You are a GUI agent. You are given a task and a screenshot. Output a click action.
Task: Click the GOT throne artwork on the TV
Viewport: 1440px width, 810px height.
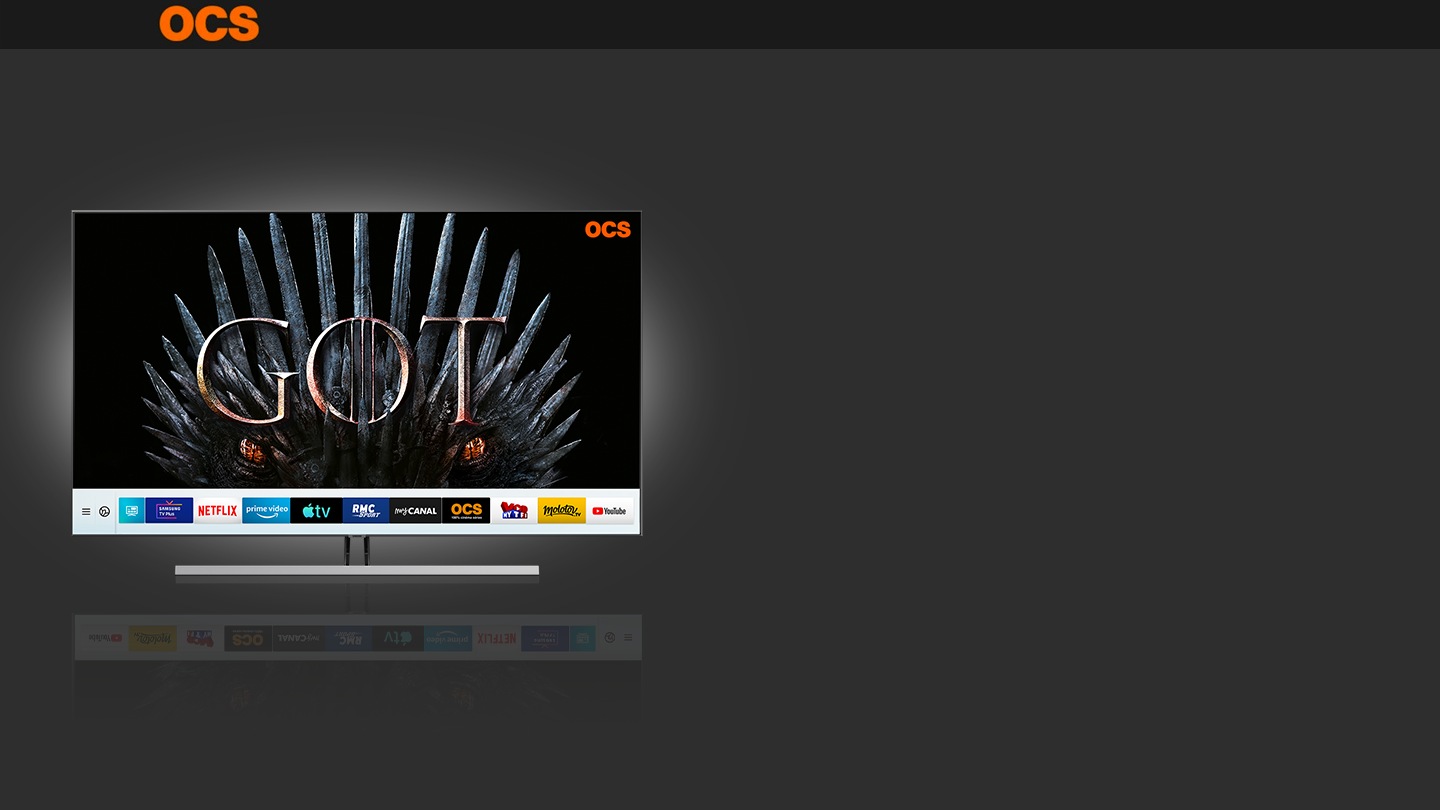(x=356, y=350)
